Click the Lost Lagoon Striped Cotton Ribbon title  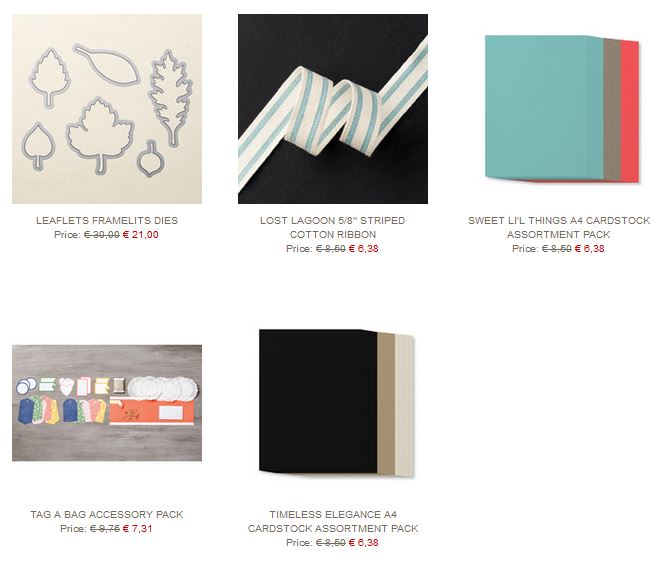333,227
